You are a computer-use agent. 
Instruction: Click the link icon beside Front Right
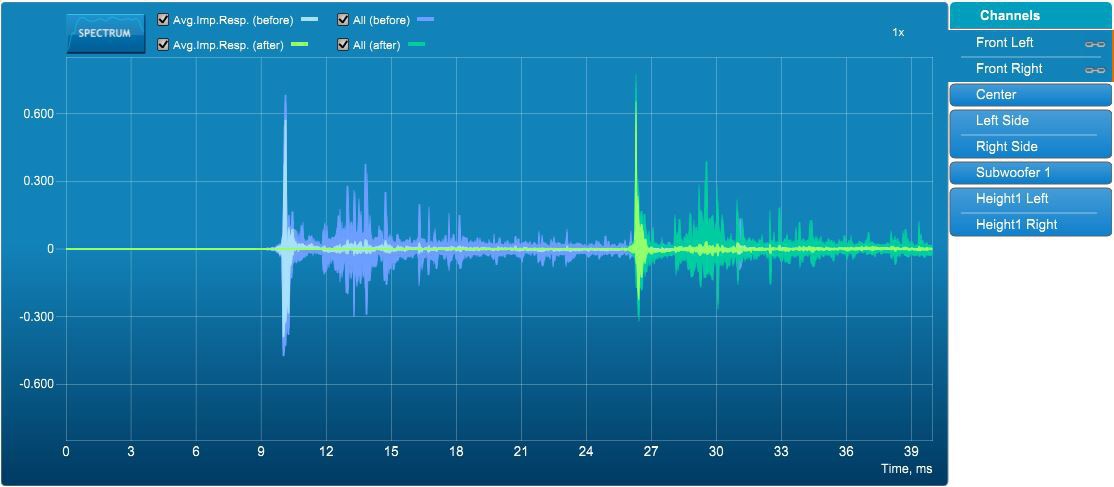[1094, 70]
